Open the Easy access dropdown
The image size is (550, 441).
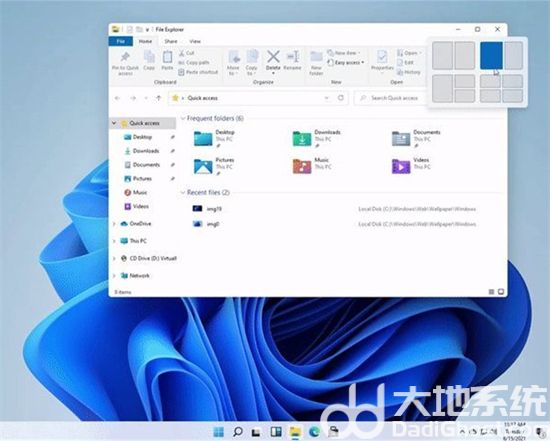point(346,62)
